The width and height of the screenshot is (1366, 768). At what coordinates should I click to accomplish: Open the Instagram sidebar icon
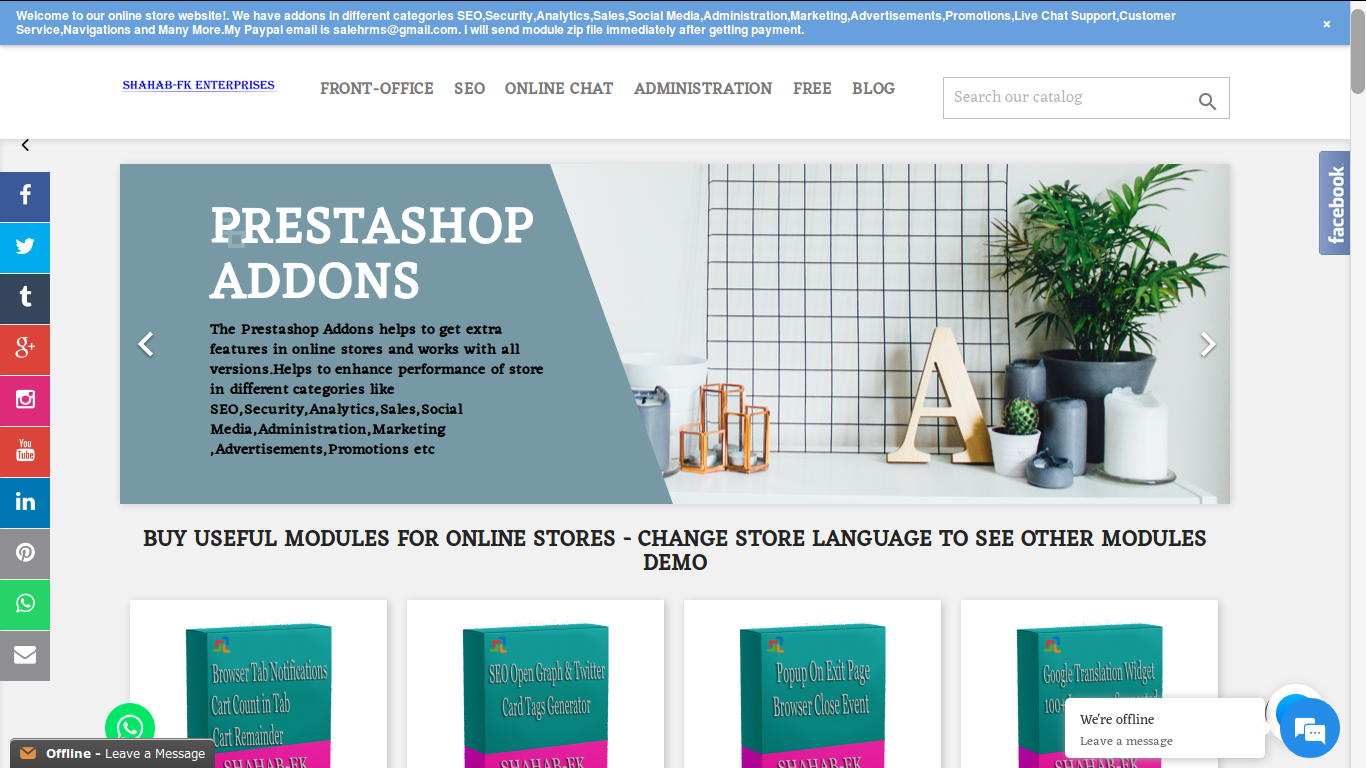pos(25,400)
